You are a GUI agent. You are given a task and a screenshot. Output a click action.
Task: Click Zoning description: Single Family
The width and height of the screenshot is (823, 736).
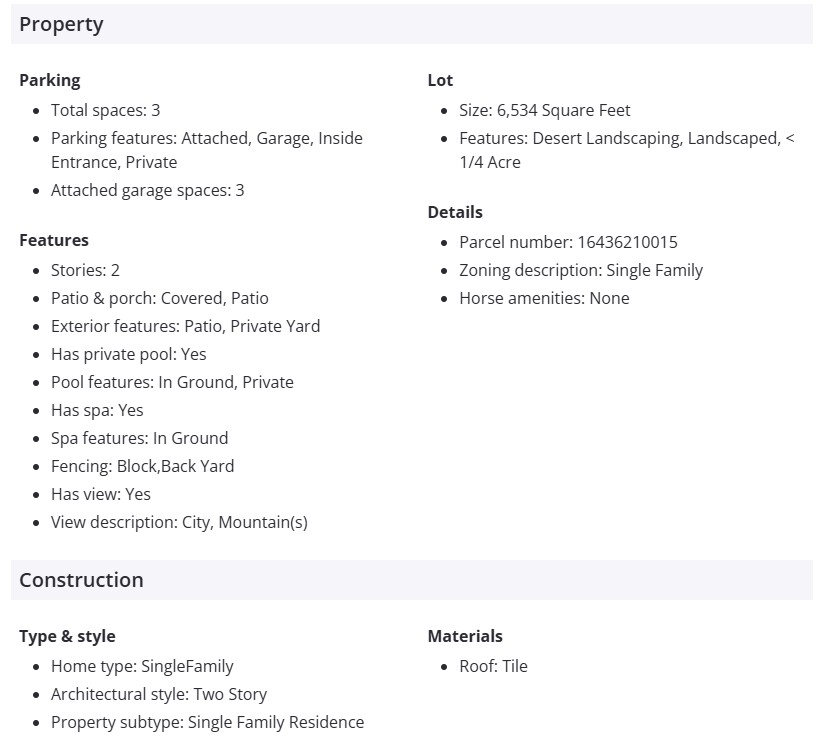pos(581,270)
